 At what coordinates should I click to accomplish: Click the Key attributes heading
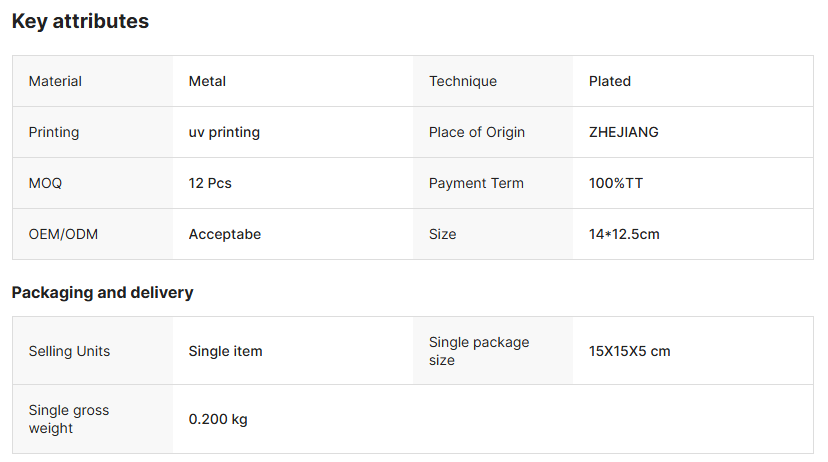pyautogui.click(x=80, y=21)
